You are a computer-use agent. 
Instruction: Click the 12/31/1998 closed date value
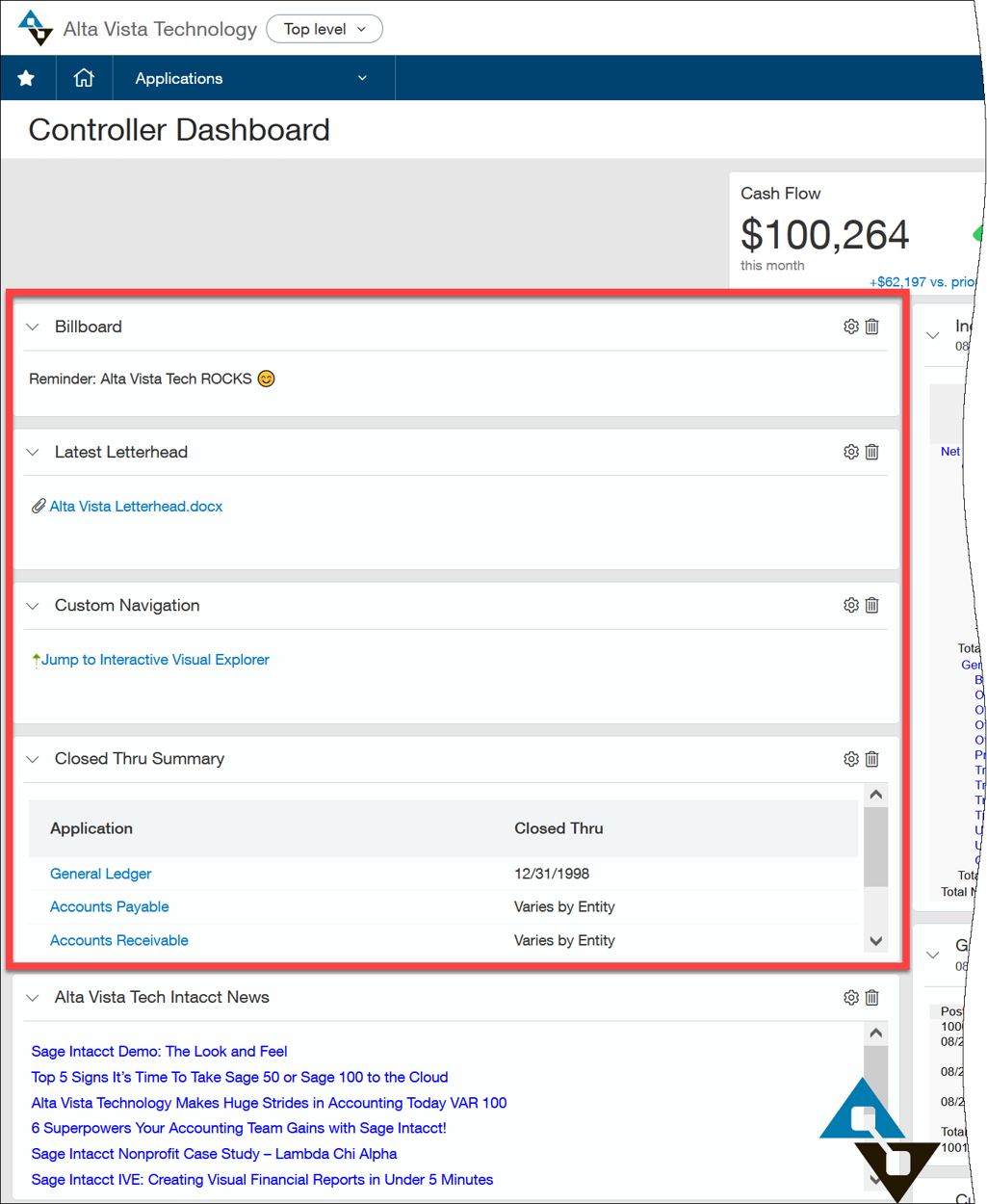552,874
